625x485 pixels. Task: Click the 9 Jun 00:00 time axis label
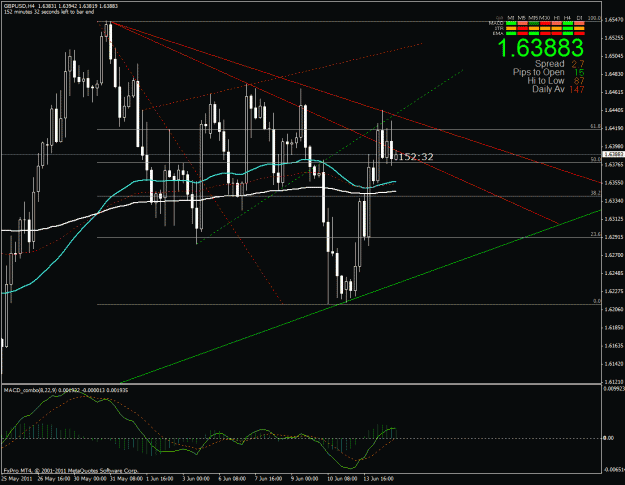(x=305, y=479)
